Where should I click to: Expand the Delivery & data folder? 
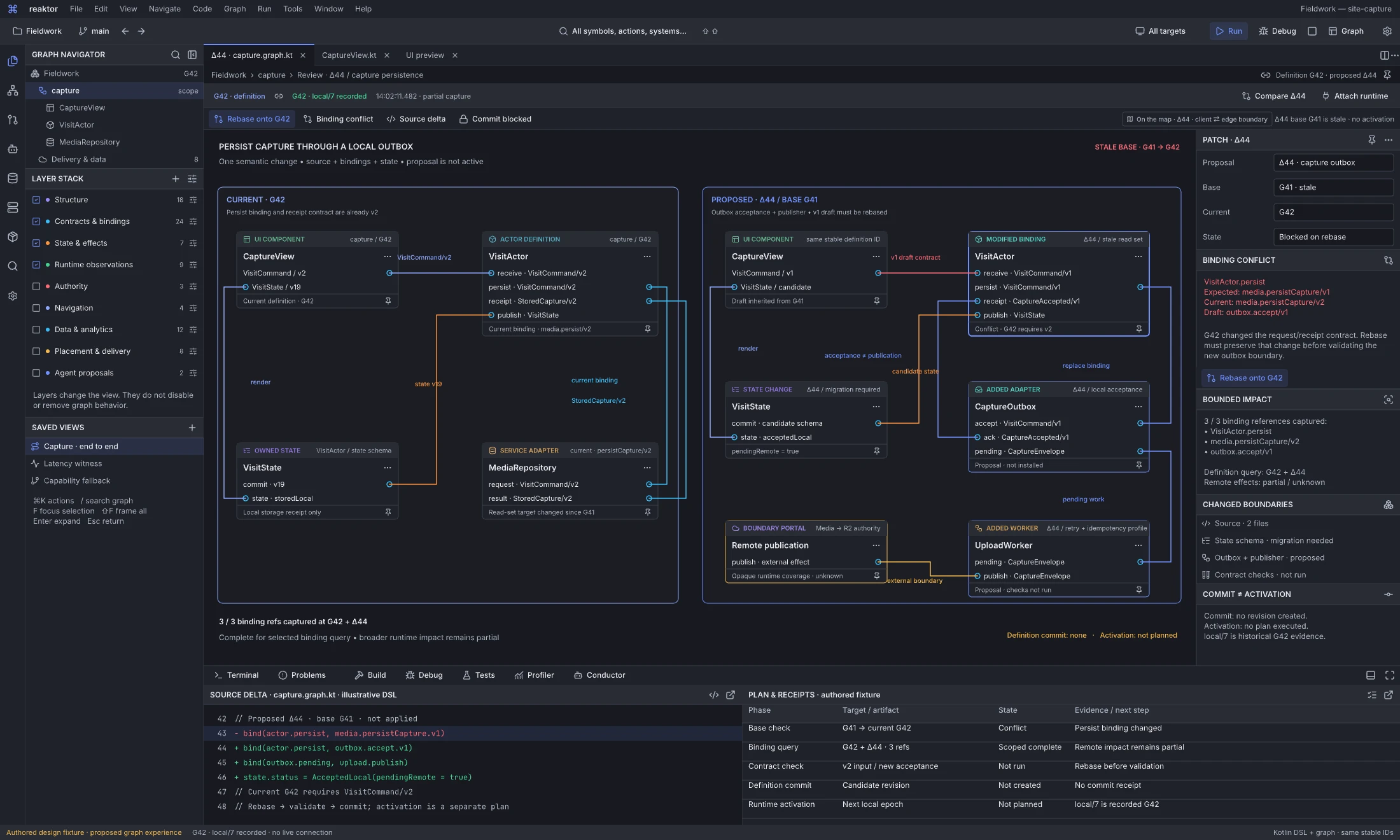pyautogui.click(x=115, y=159)
